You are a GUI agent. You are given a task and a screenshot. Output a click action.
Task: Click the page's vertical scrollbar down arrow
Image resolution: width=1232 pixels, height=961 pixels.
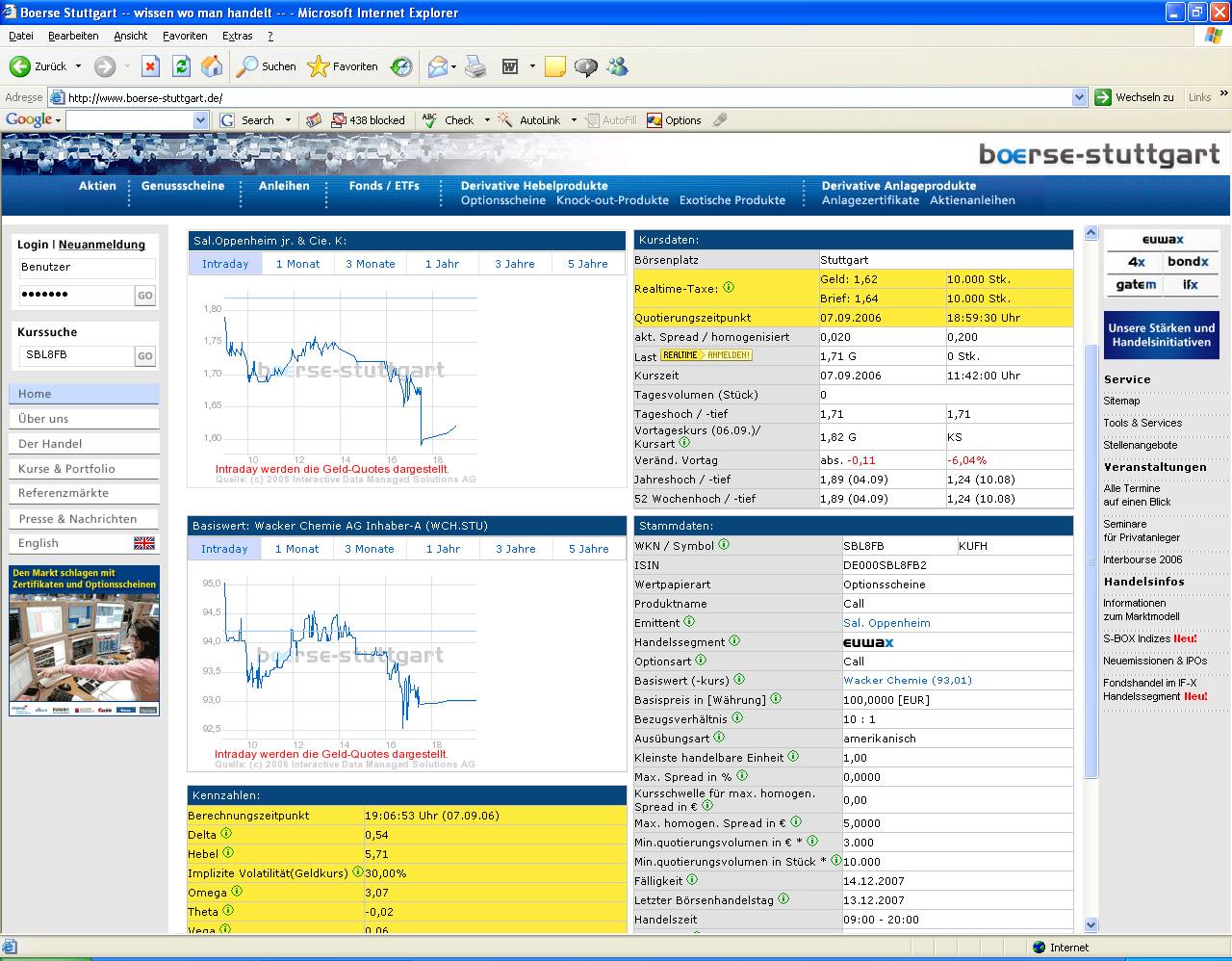click(x=1091, y=924)
